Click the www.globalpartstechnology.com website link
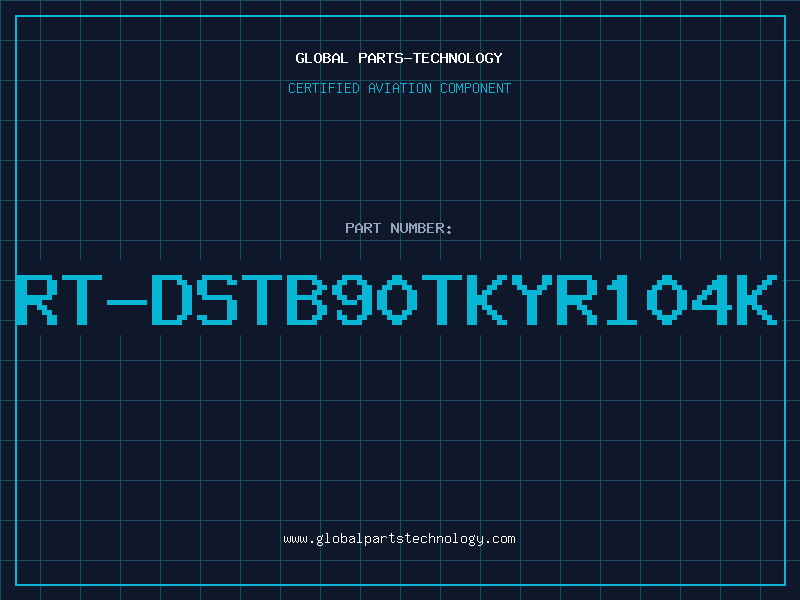 (399, 539)
